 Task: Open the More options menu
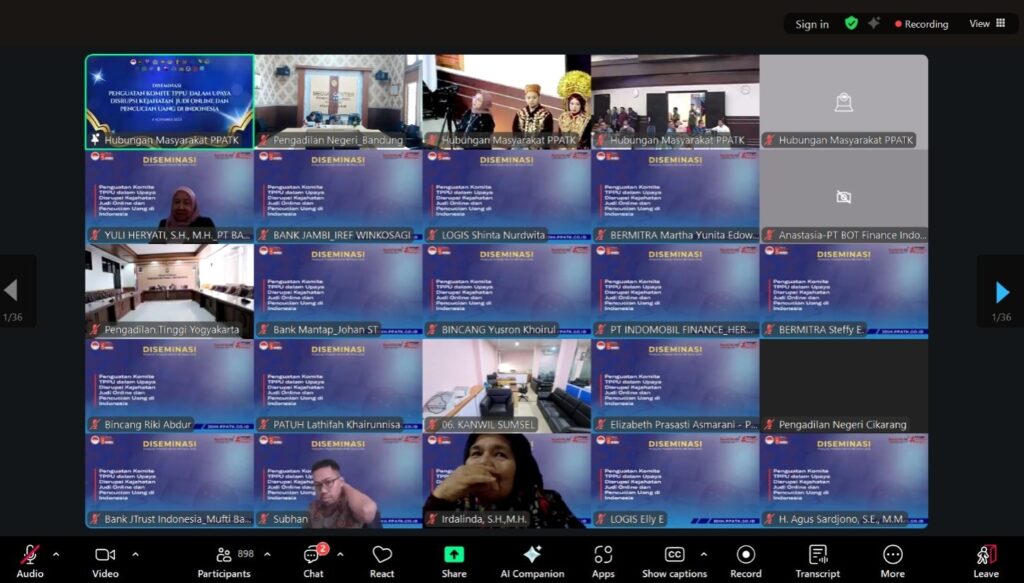[893, 559]
